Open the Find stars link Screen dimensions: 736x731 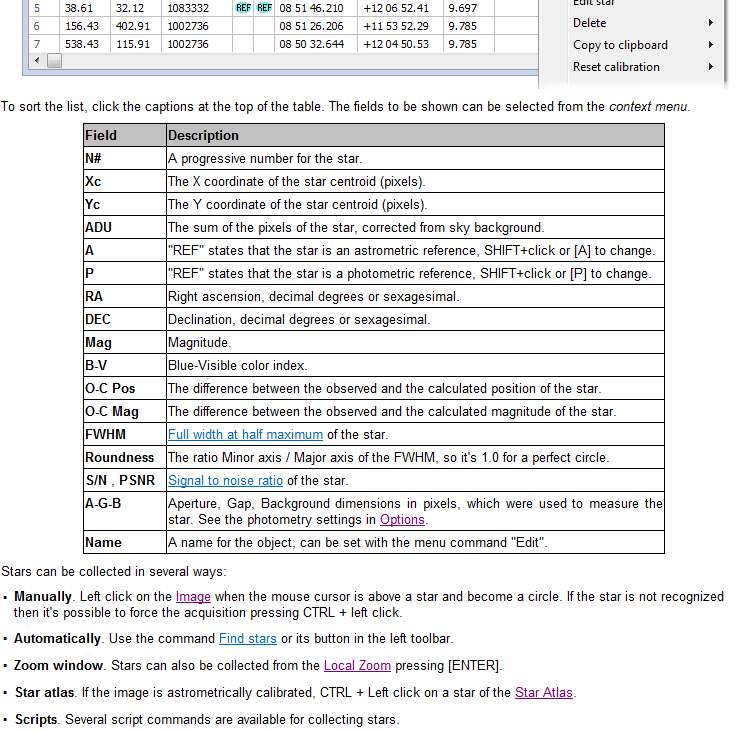[x=248, y=639]
